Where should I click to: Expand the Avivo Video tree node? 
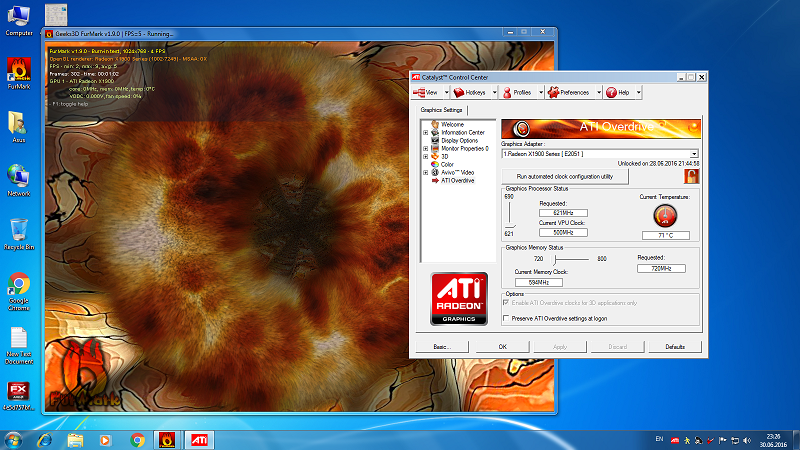point(426,172)
